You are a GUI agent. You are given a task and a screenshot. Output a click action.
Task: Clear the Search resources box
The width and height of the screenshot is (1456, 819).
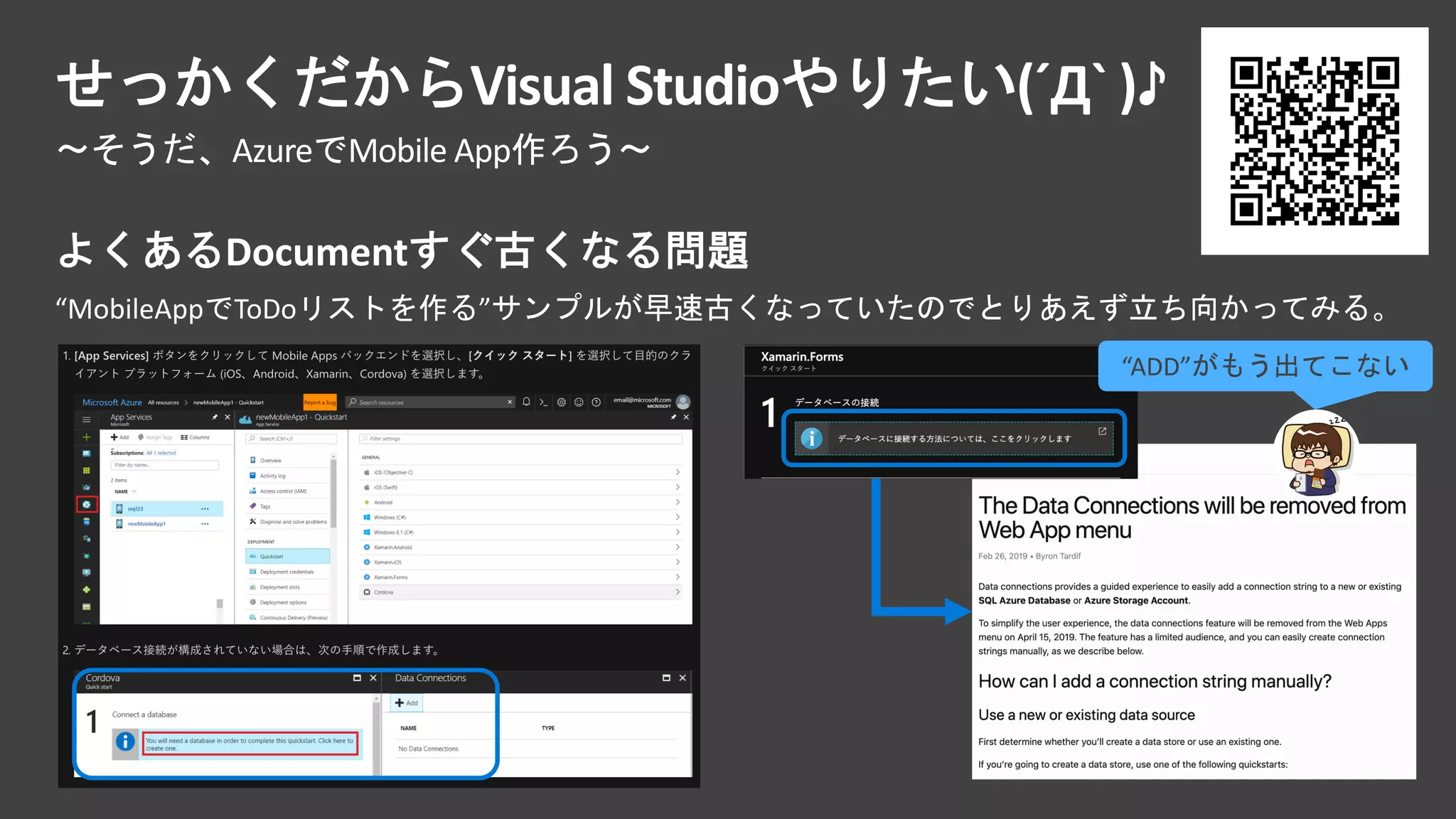pyautogui.click(x=510, y=402)
